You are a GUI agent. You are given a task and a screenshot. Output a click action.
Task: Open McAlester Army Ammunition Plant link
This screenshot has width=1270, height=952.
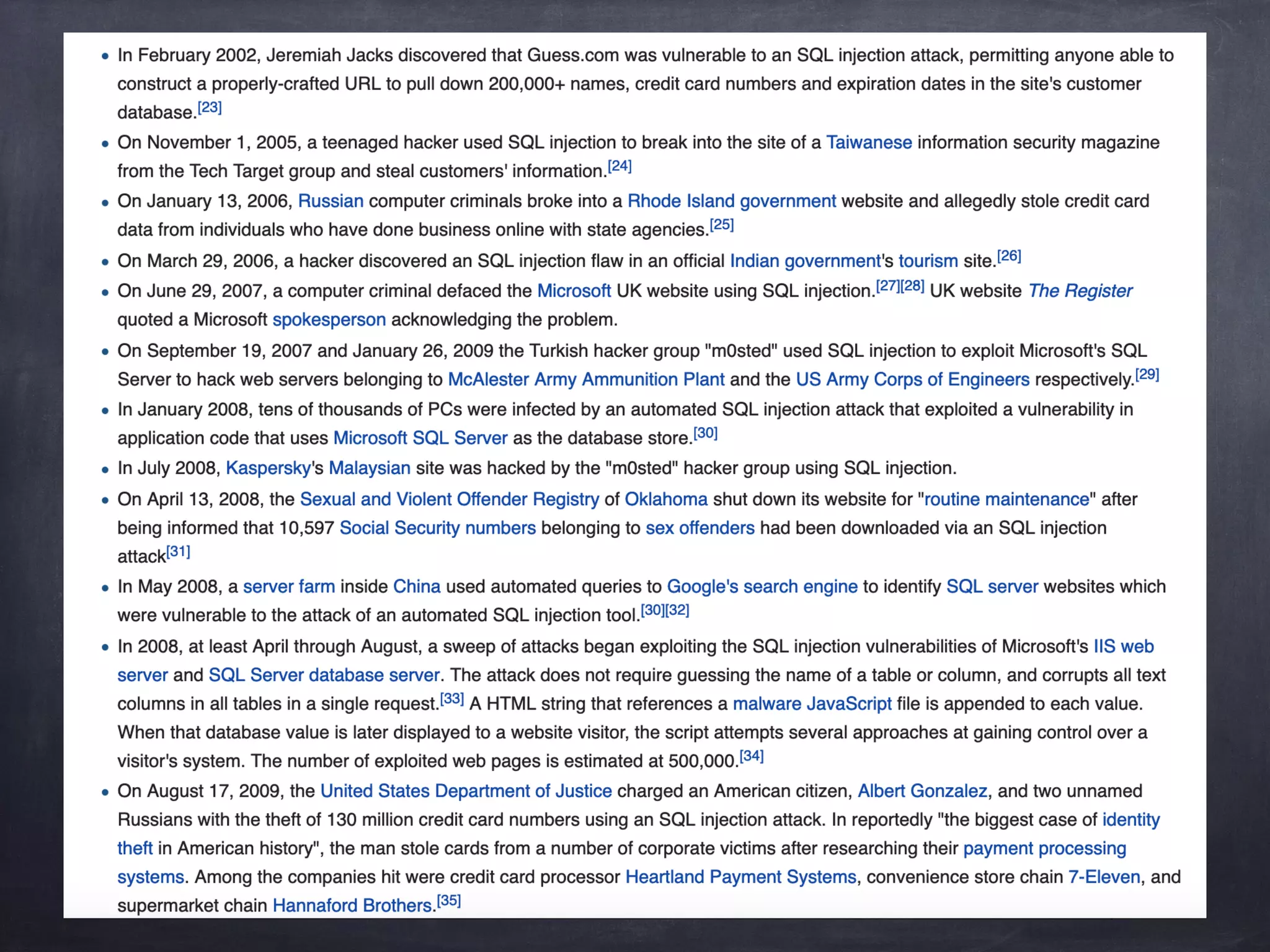tap(586, 379)
